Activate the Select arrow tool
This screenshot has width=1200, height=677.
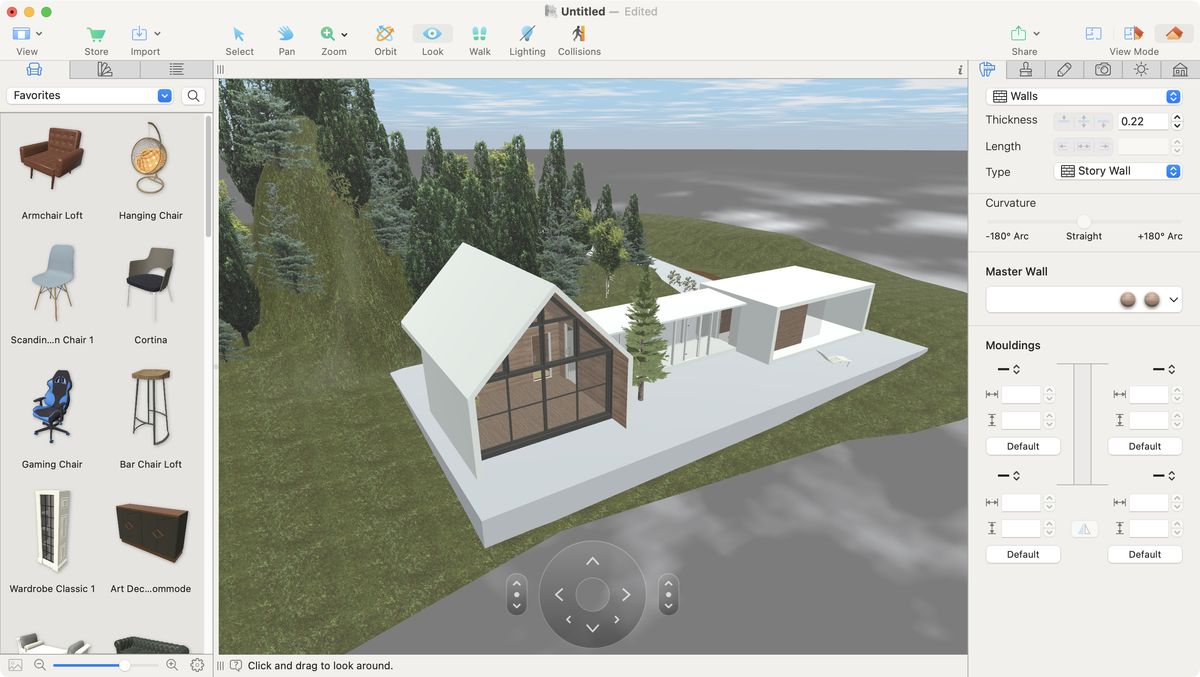[239, 34]
